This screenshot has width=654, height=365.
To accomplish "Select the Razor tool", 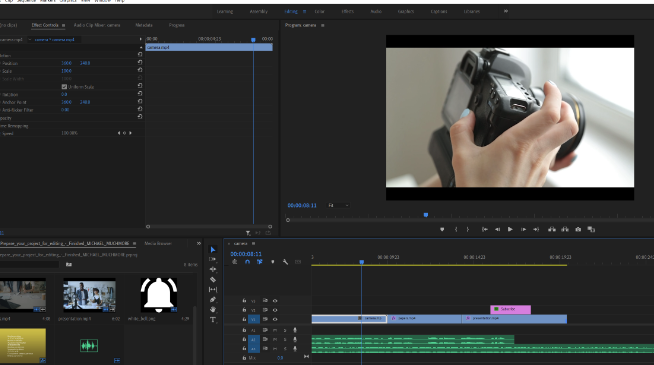I will click(x=213, y=279).
